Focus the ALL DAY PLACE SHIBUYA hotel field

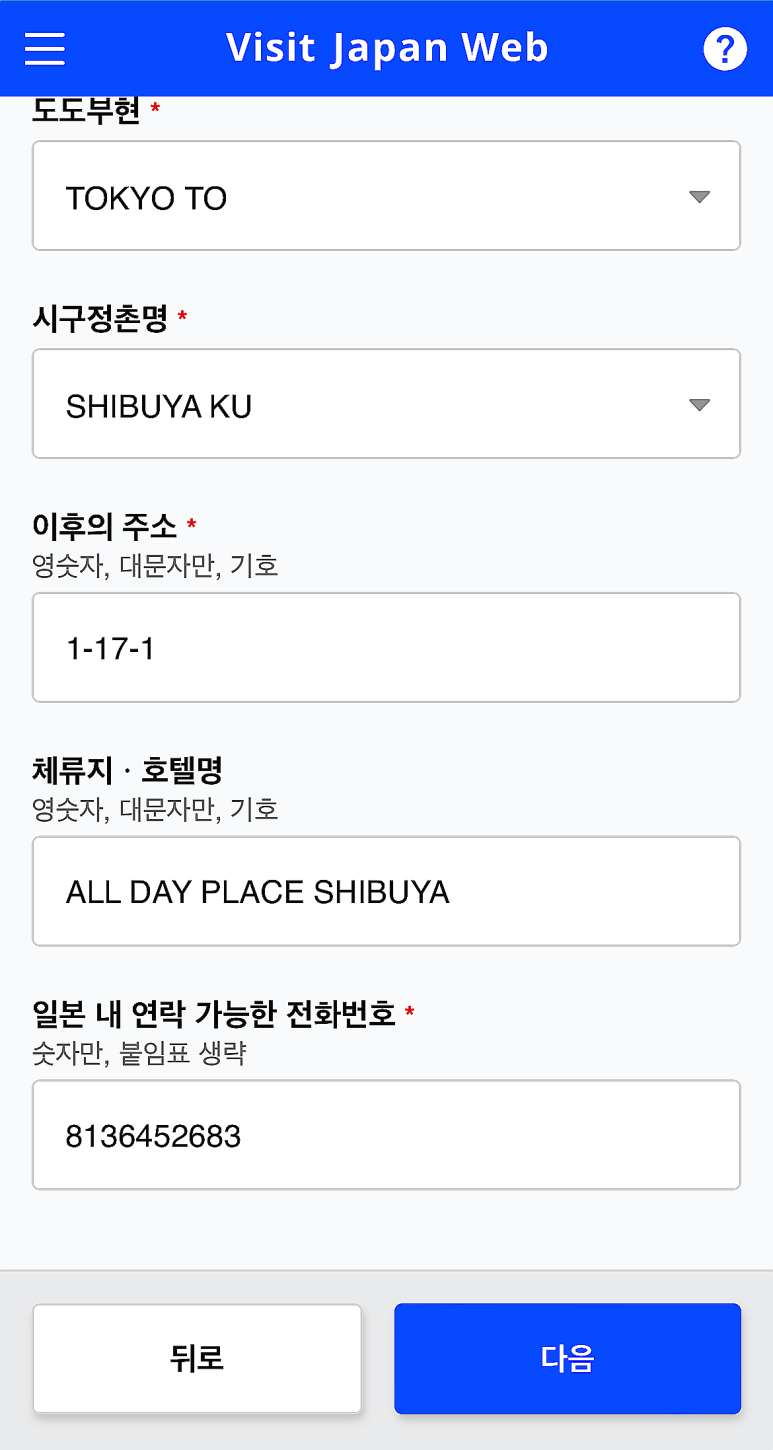pyautogui.click(x=386, y=891)
